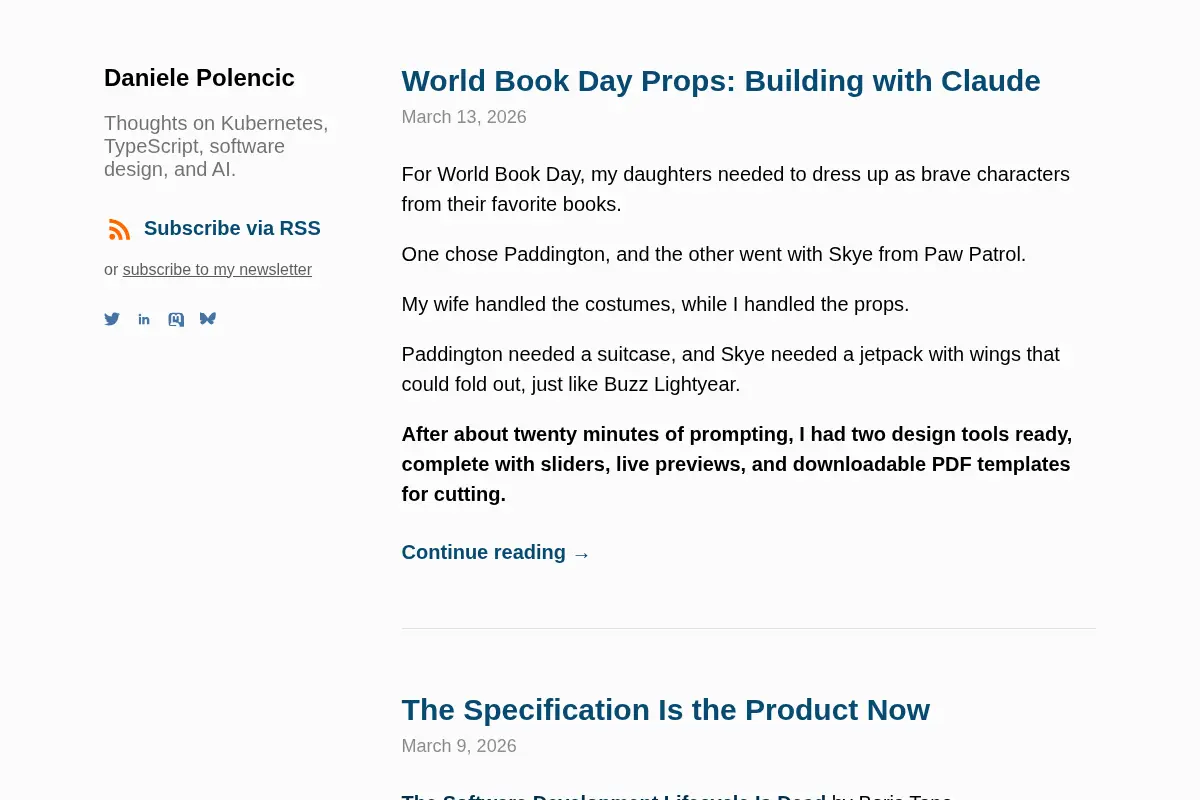This screenshot has height=800, width=1200.
Task: Click the Thoughts on Kubernetes tagline
Action: pos(216,146)
